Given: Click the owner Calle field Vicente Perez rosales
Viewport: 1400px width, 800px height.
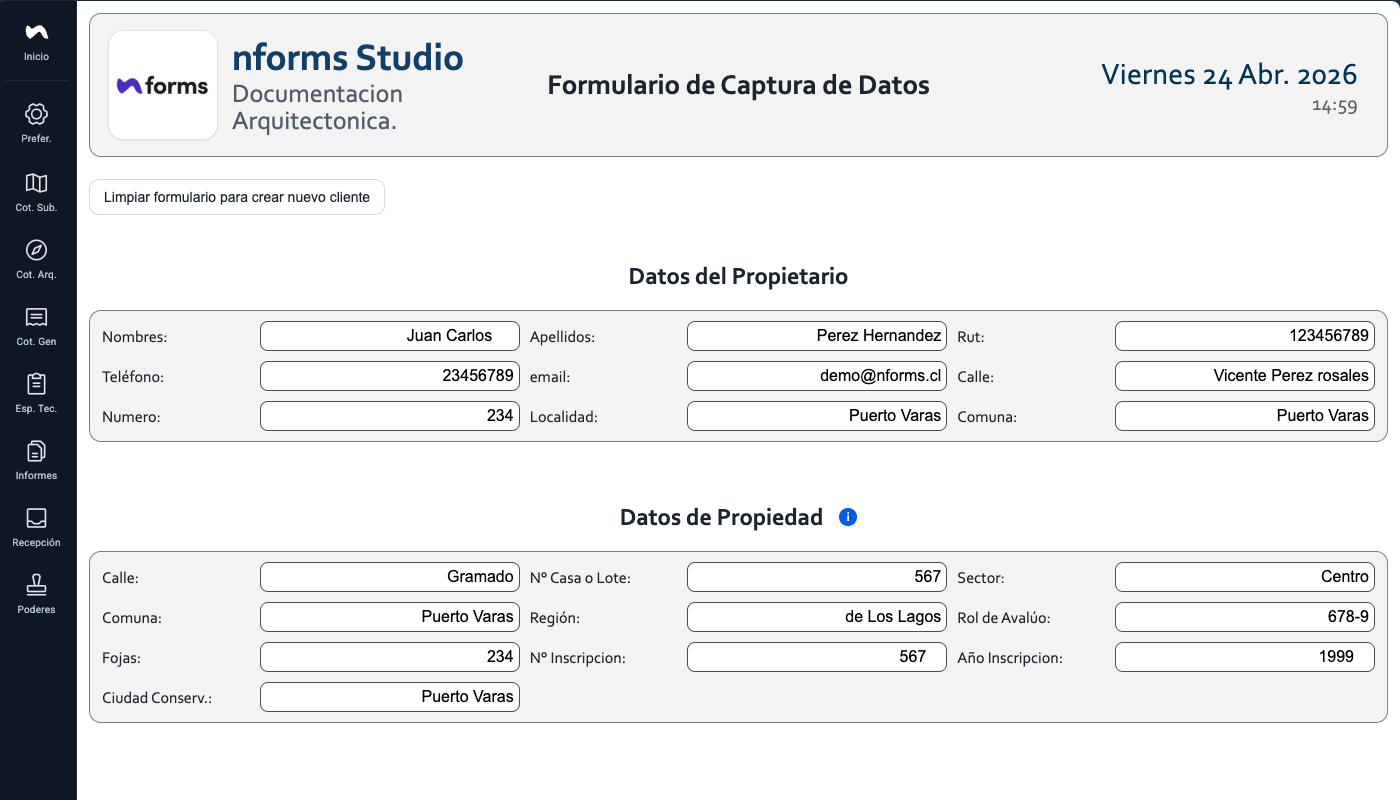Looking at the screenshot, I should (1245, 376).
